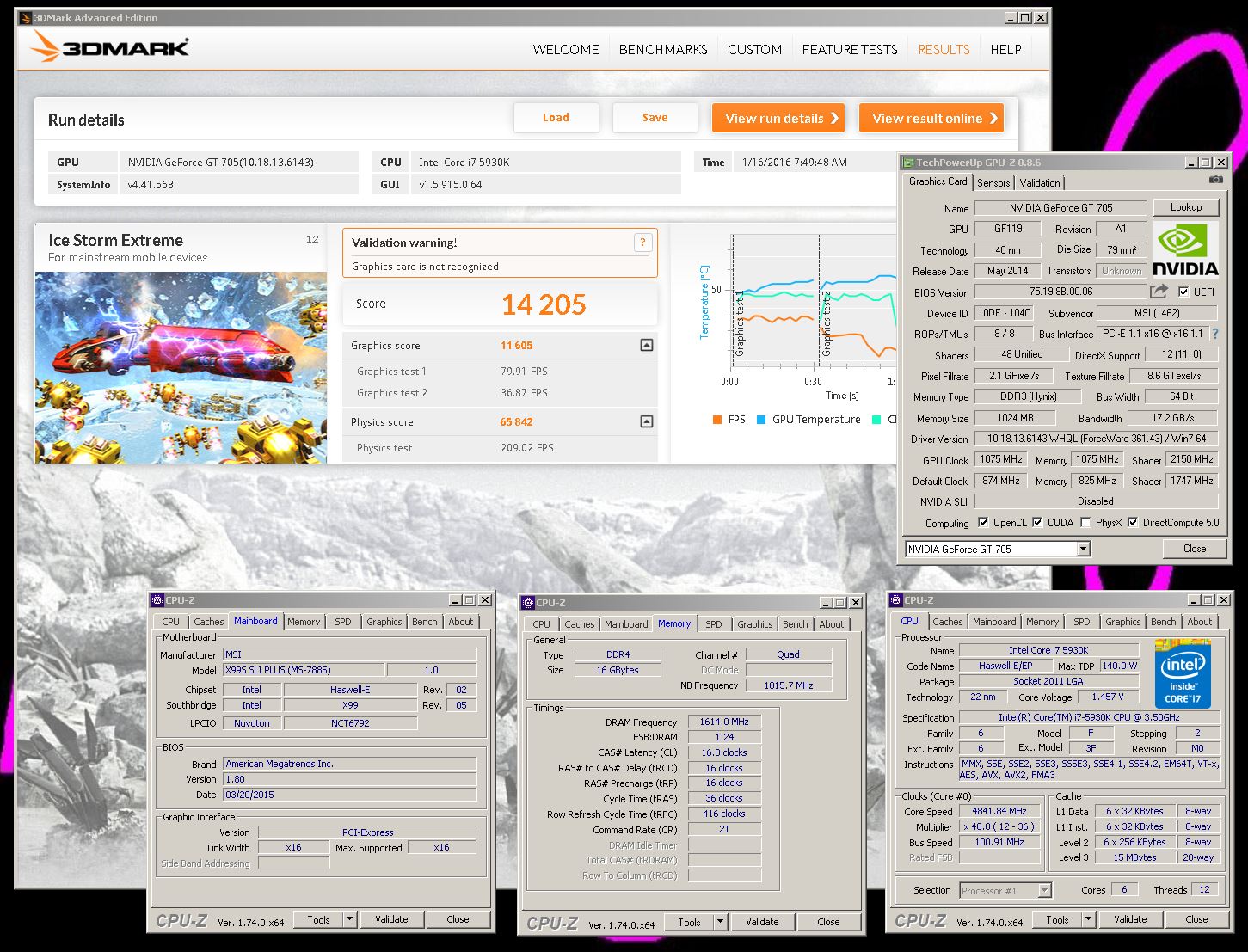Screen dimensions: 1248x952
Task: Click the 3DMark title bar application icon
Action: click(25, 18)
